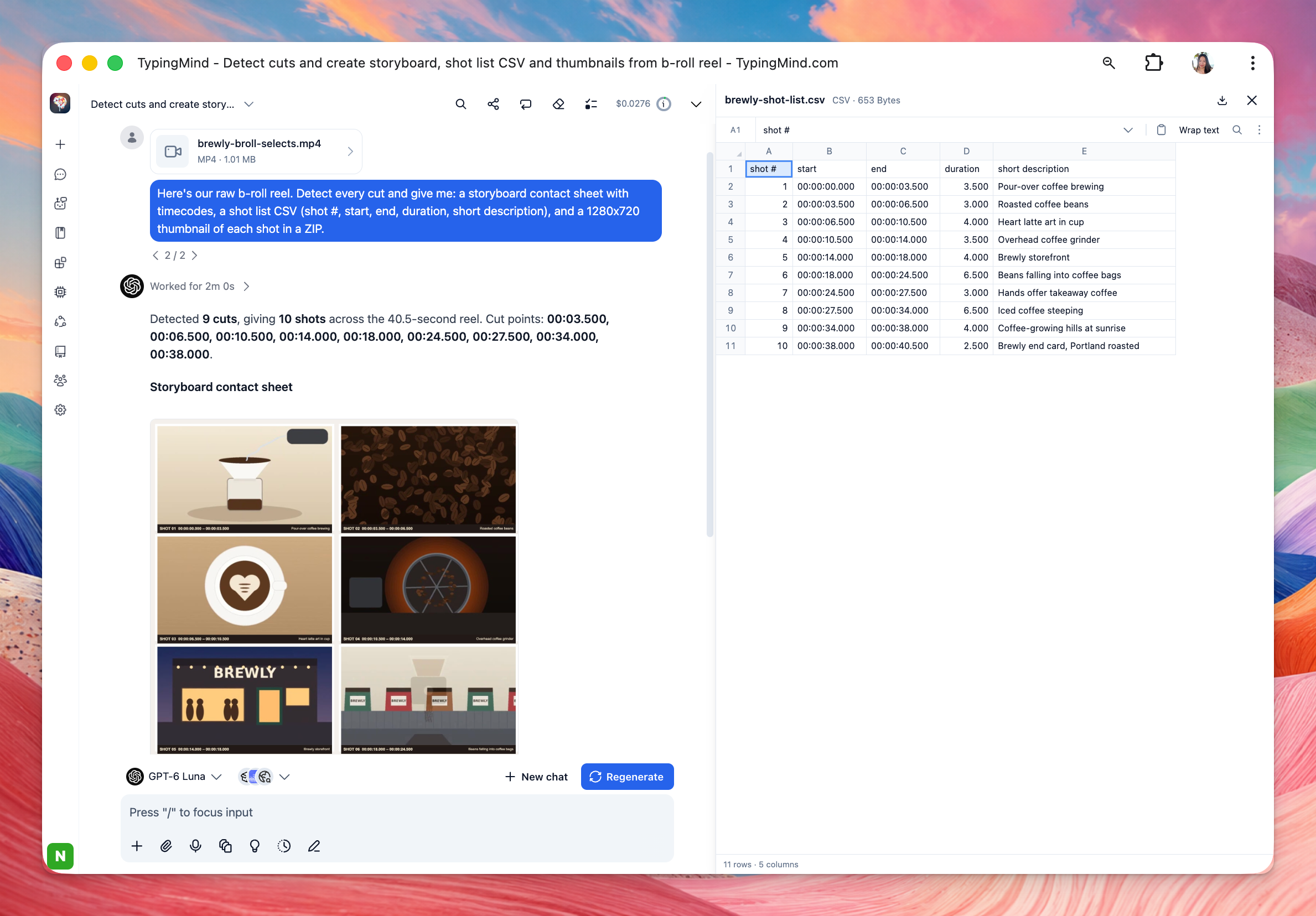Open the browser three-dot menu

click(x=1252, y=63)
